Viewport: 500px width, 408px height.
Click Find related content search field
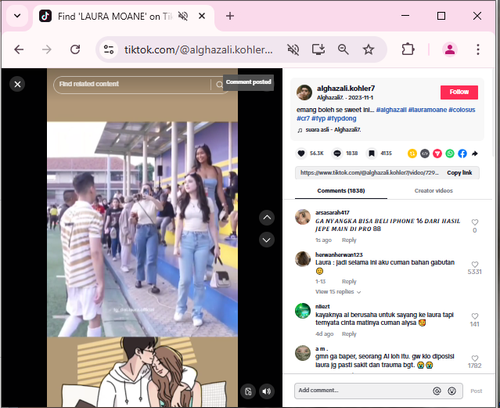133,84
